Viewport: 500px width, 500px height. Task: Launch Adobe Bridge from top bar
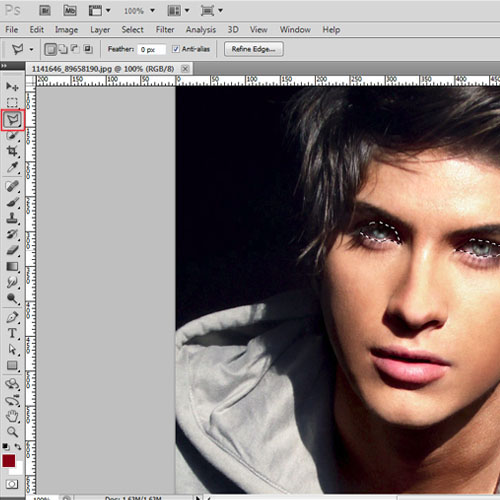tap(45, 11)
